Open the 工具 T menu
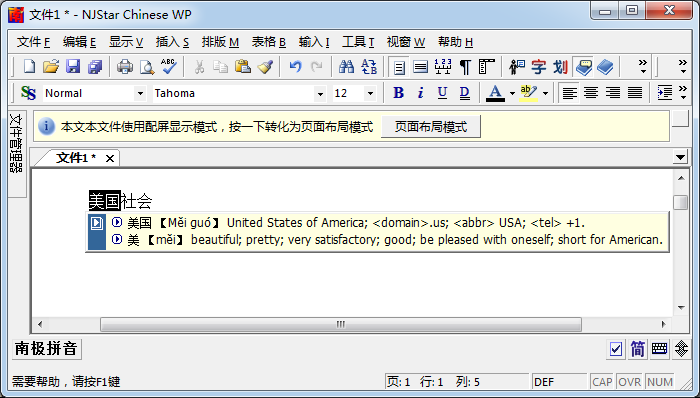 tap(358, 42)
